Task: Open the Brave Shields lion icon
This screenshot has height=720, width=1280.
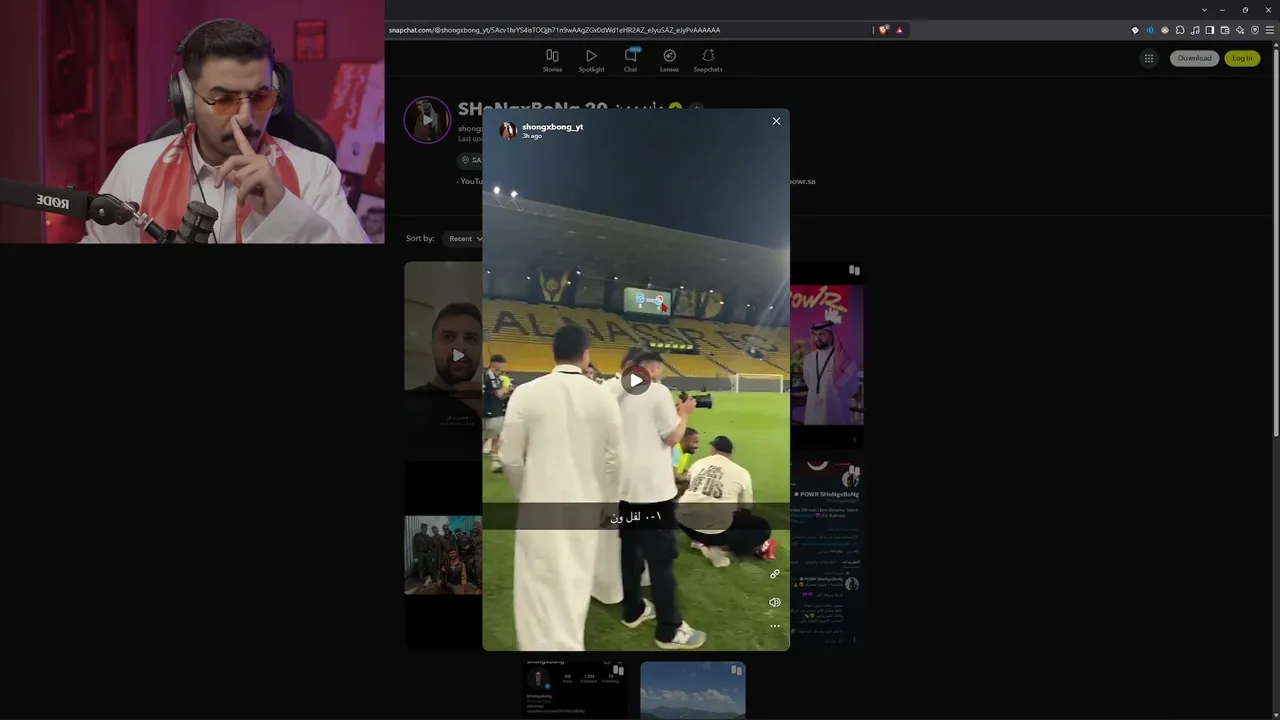Action: tap(884, 30)
